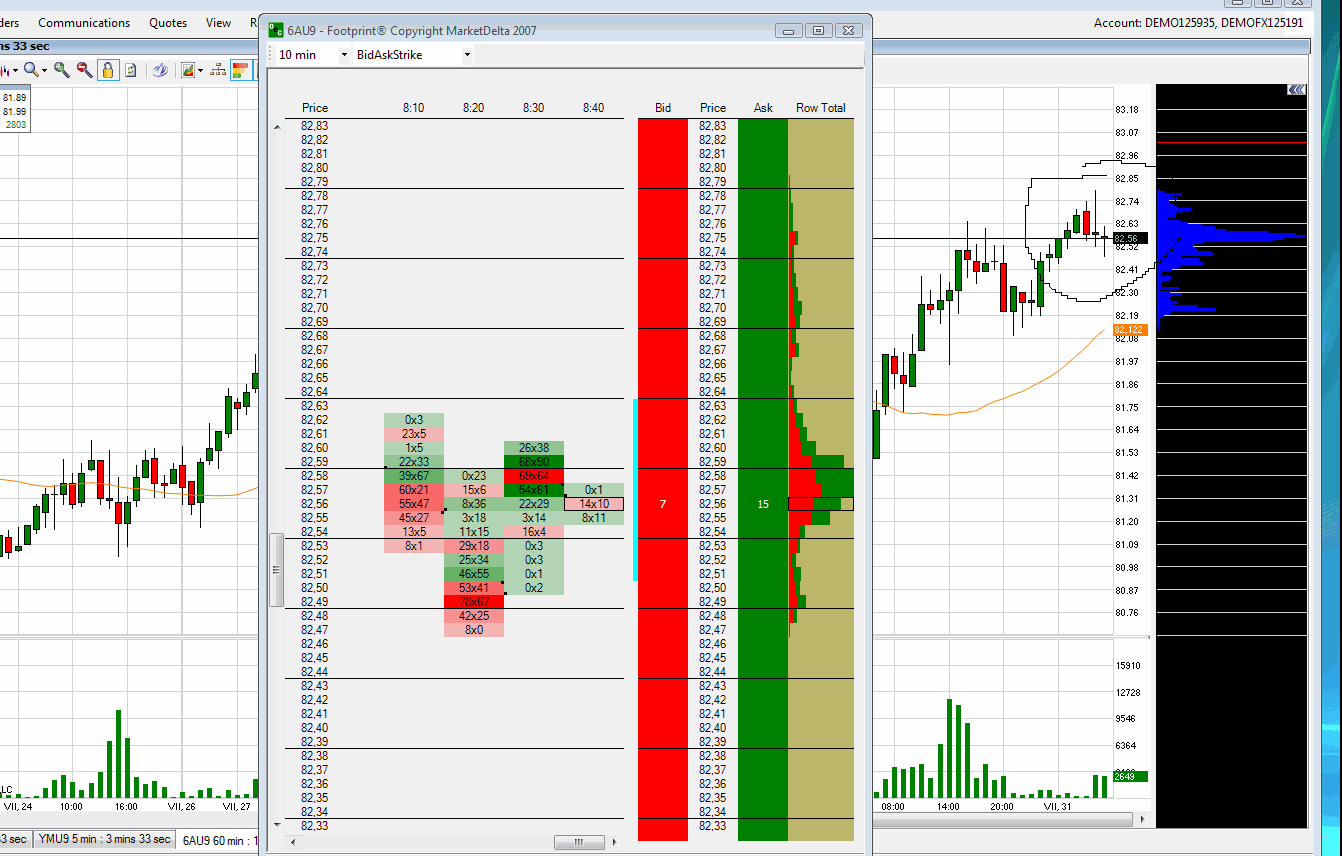Click the 15910 volume axis label
Viewport: 1342px width, 856px height.
1127,665
